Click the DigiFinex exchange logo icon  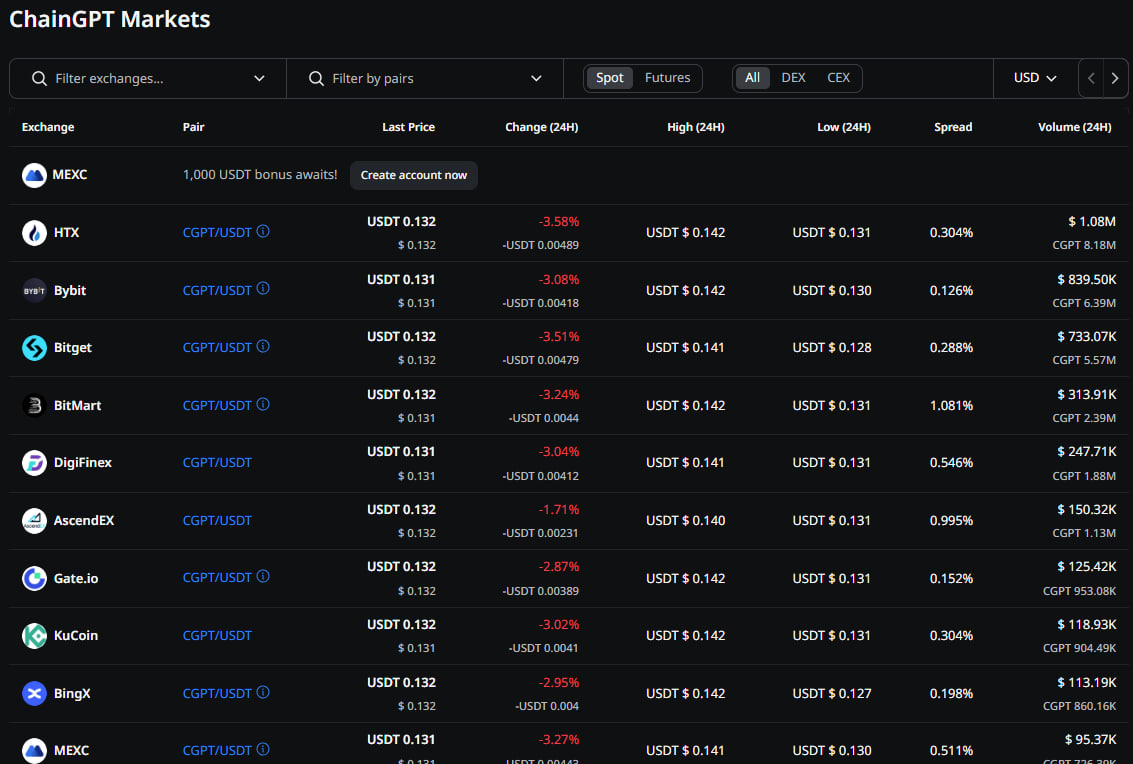point(35,463)
